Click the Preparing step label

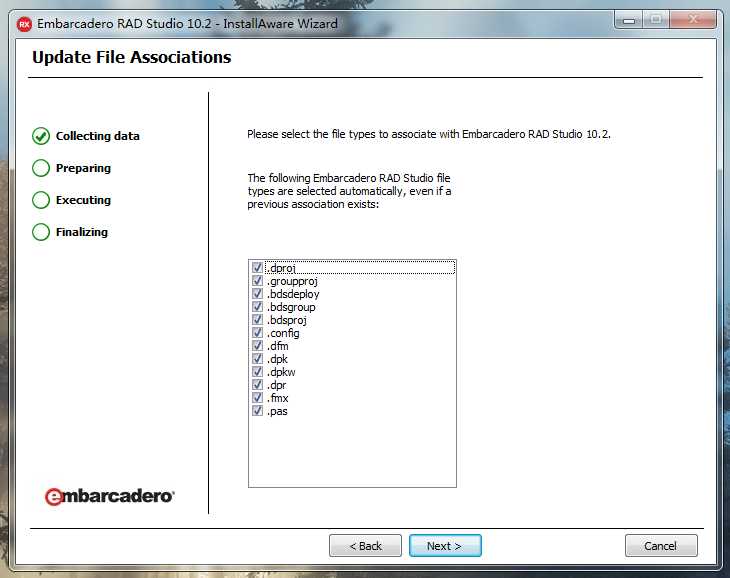pyautogui.click(x=83, y=168)
